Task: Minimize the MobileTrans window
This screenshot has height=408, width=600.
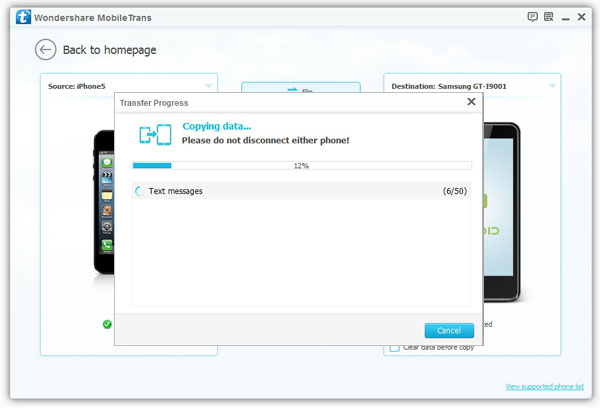Action: [566, 18]
